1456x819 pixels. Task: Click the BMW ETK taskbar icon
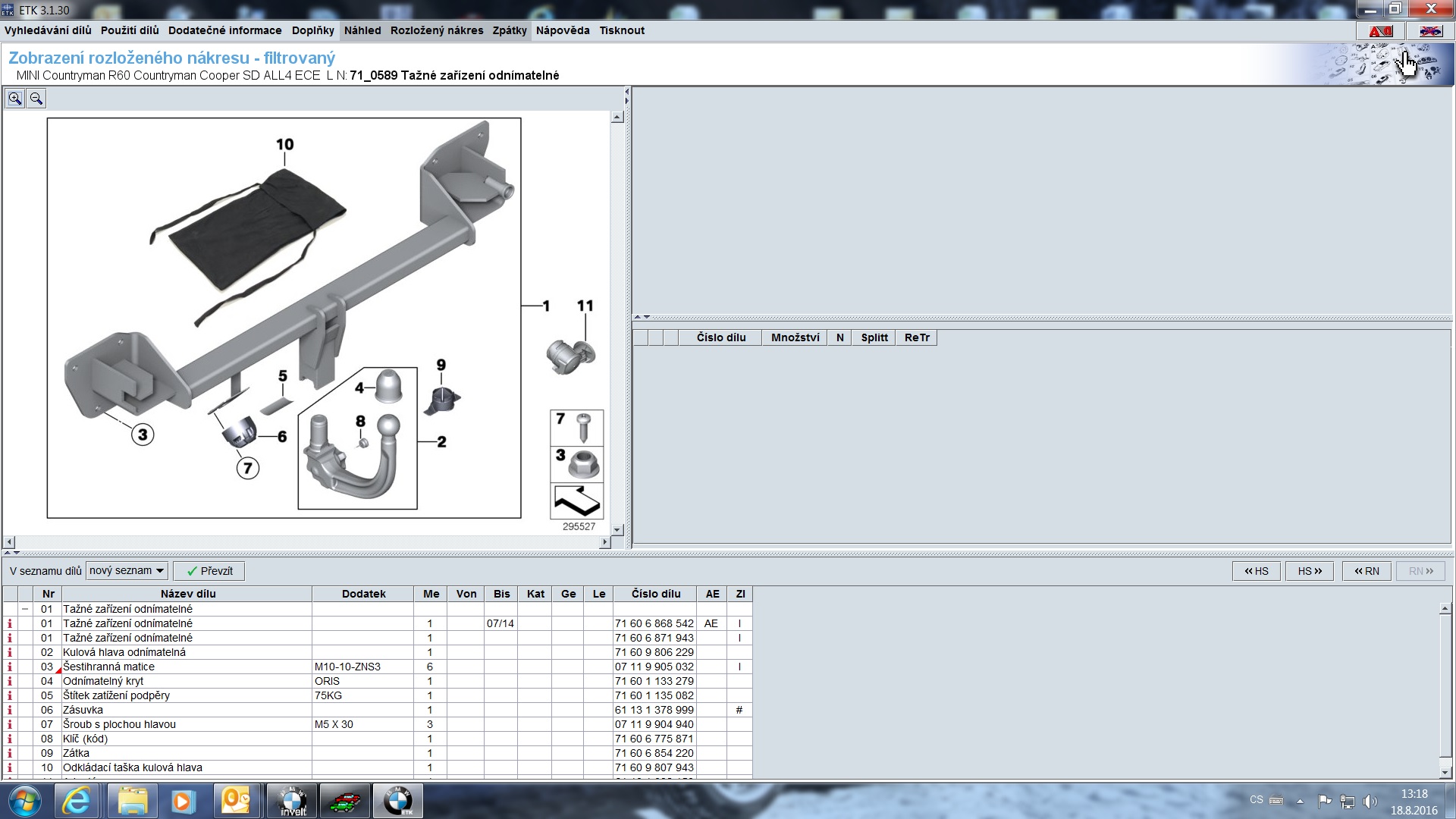click(x=398, y=801)
